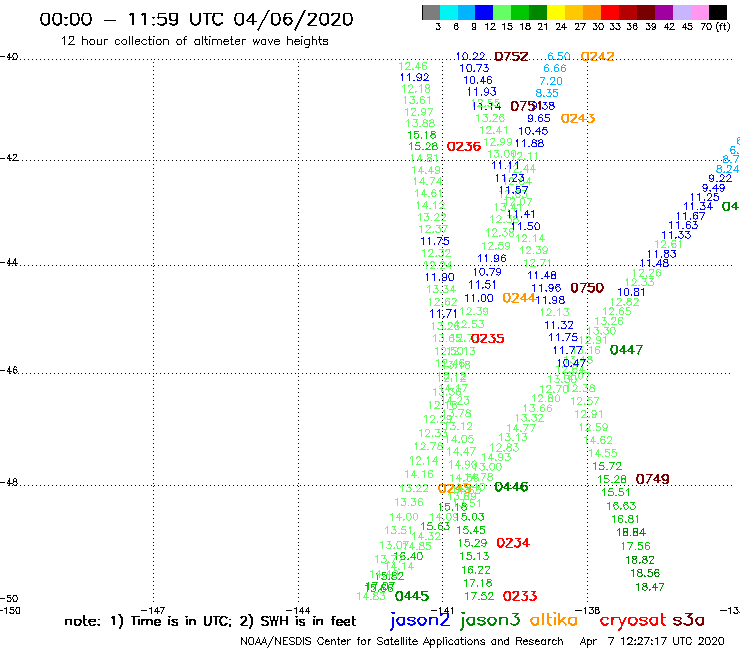Viewport: 740px width, 650px height.
Task: Click the 0243 altika pass time label
Action: click(578, 118)
